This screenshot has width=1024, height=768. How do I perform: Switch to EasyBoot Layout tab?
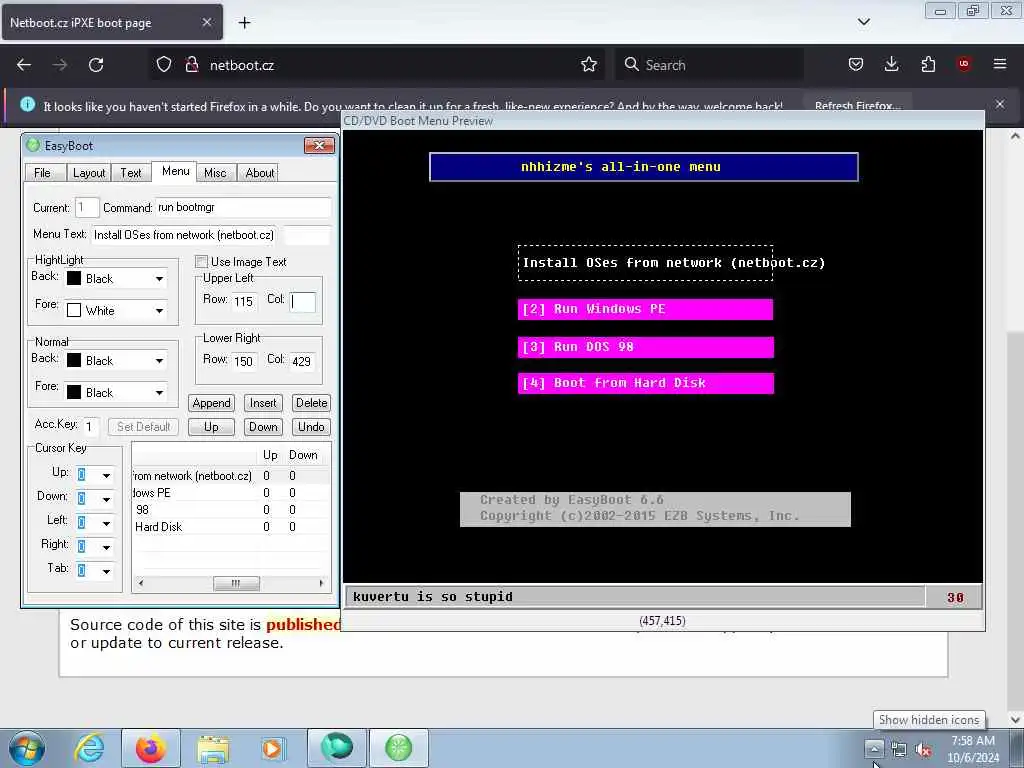pyautogui.click(x=89, y=172)
